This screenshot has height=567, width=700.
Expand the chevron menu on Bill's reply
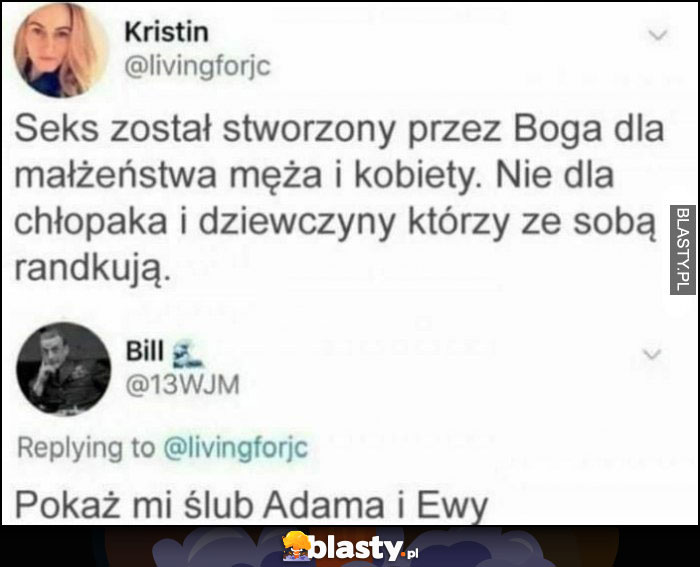click(x=652, y=354)
